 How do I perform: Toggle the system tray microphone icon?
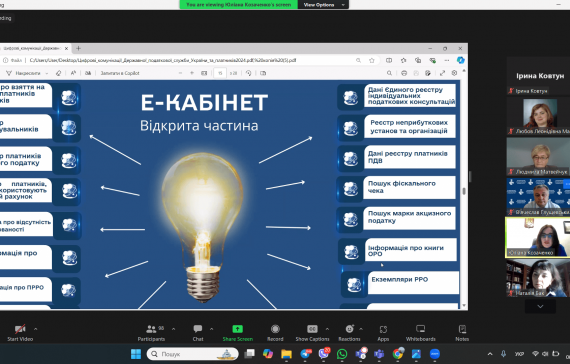(503, 354)
